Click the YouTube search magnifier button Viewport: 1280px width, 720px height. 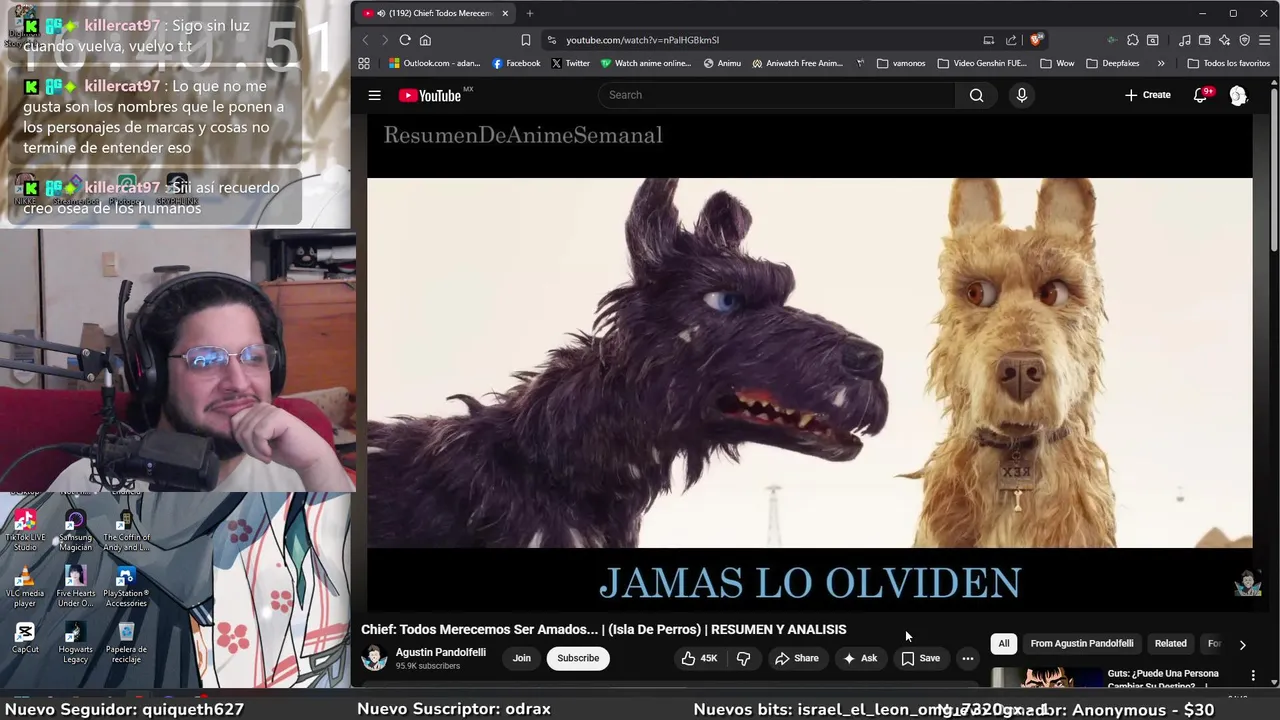[976, 95]
